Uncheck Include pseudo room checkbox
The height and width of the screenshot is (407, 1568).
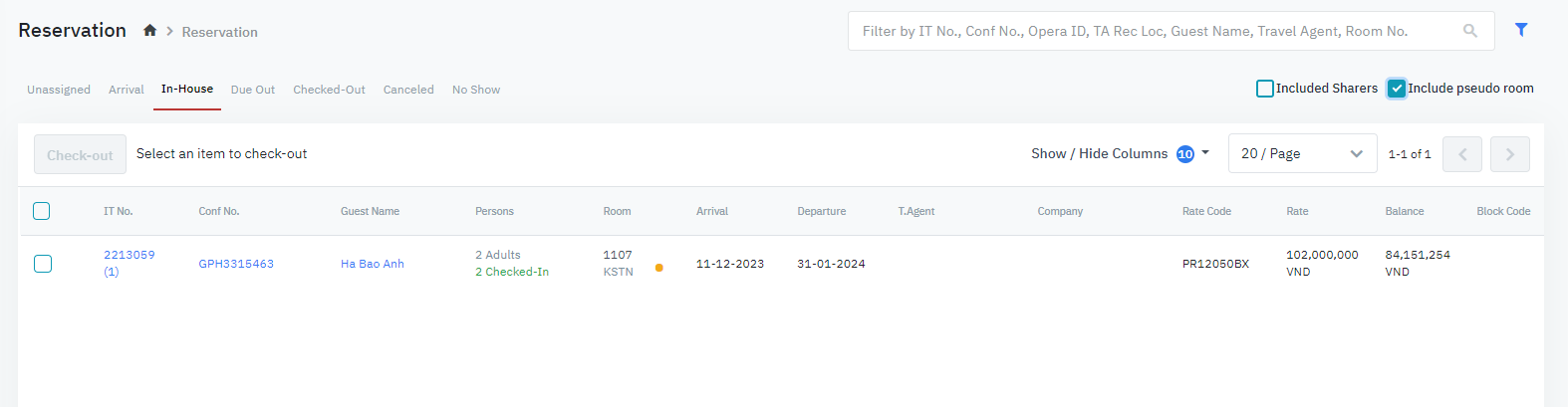tap(1397, 89)
